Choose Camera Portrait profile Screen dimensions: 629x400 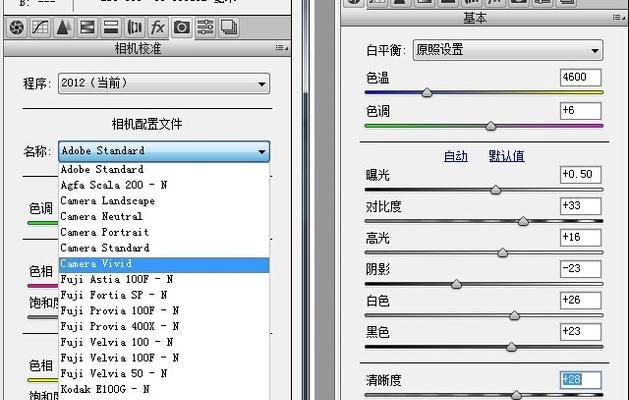click(x=164, y=232)
